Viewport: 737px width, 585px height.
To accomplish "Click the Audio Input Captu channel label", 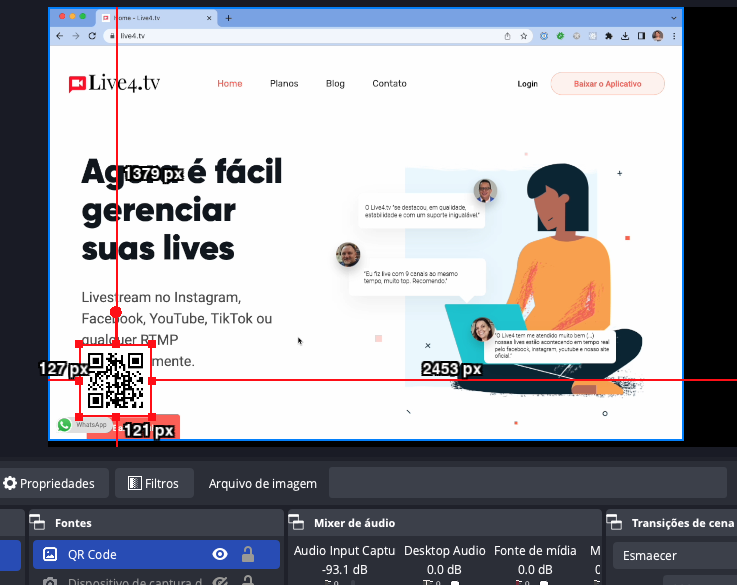I will tap(344, 551).
